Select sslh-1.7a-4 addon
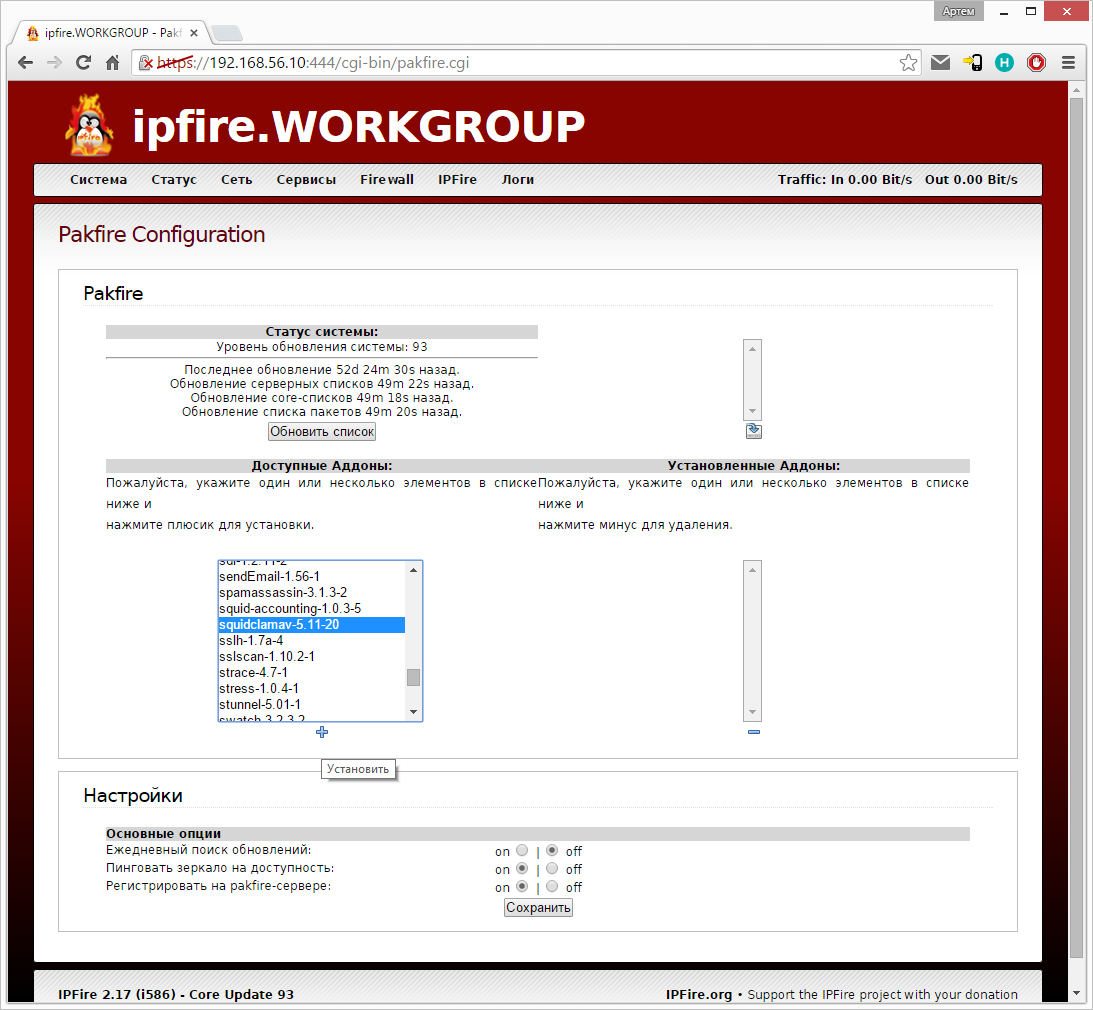Image resolution: width=1093 pixels, height=1010 pixels. point(312,641)
